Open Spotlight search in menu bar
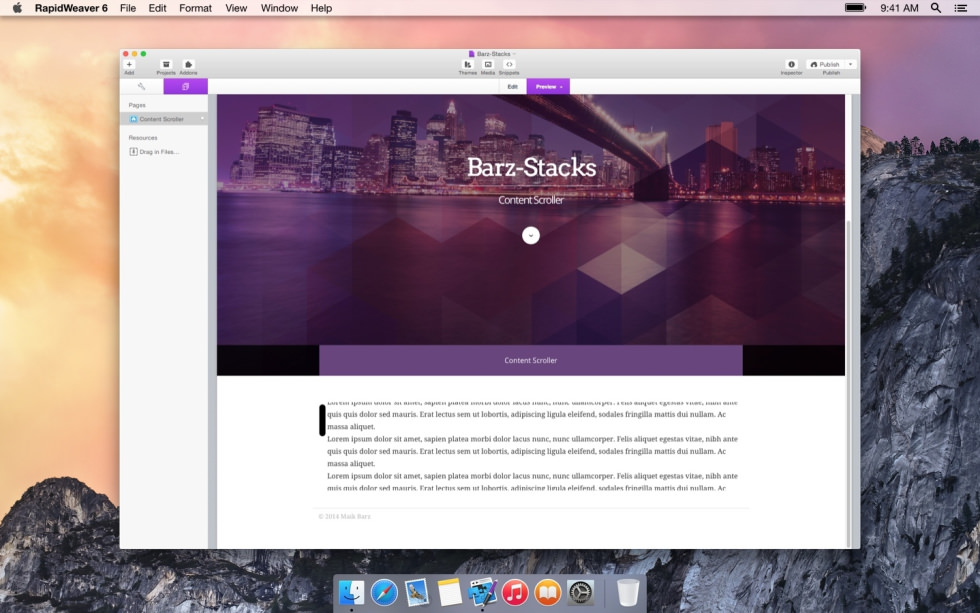This screenshot has height=613, width=980. click(x=936, y=8)
